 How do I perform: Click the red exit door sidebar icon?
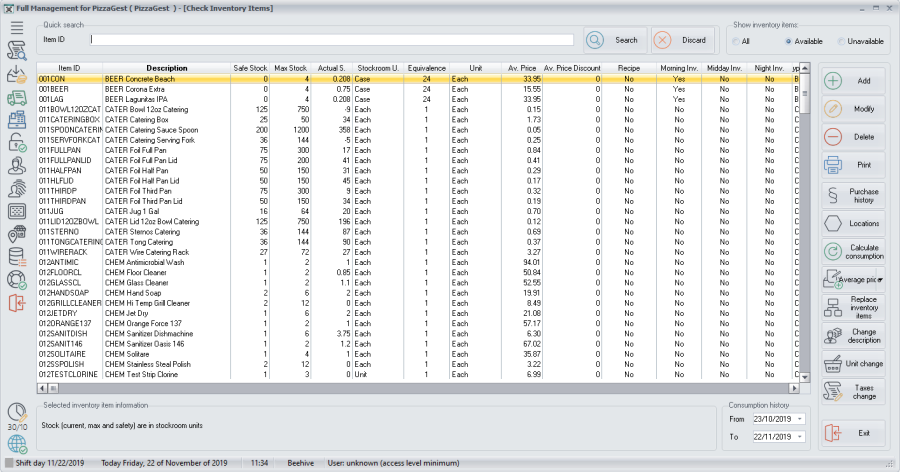point(16,302)
